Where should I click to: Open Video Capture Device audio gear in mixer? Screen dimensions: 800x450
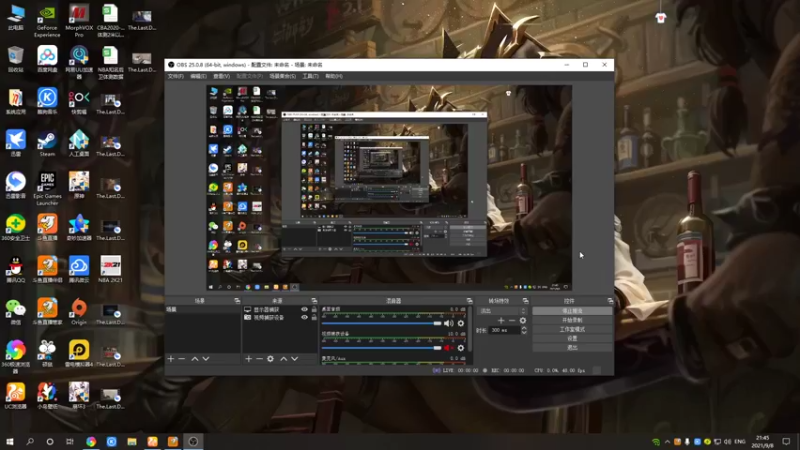pyautogui.click(x=461, y=348)
